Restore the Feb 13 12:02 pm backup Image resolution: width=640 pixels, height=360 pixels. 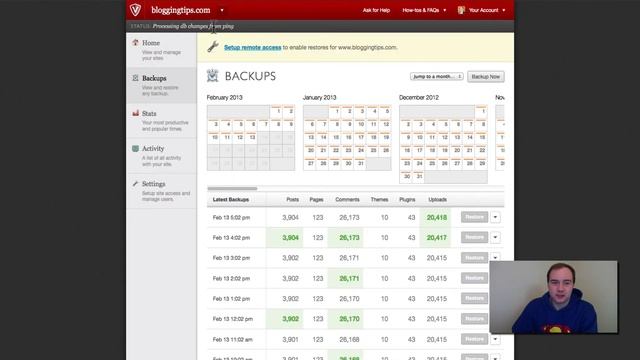[474, 319]
